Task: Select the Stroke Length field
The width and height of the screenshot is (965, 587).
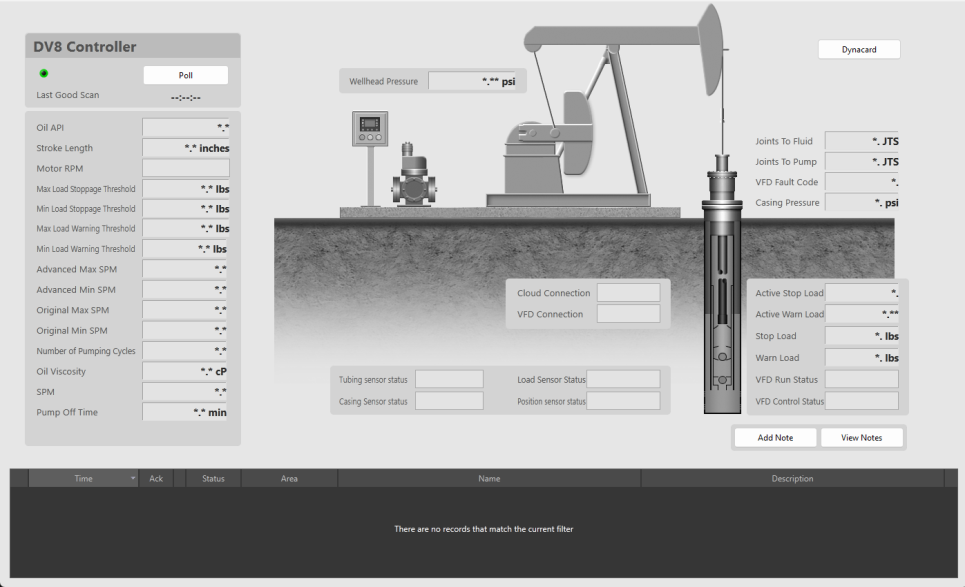Action: click(185, 148)
